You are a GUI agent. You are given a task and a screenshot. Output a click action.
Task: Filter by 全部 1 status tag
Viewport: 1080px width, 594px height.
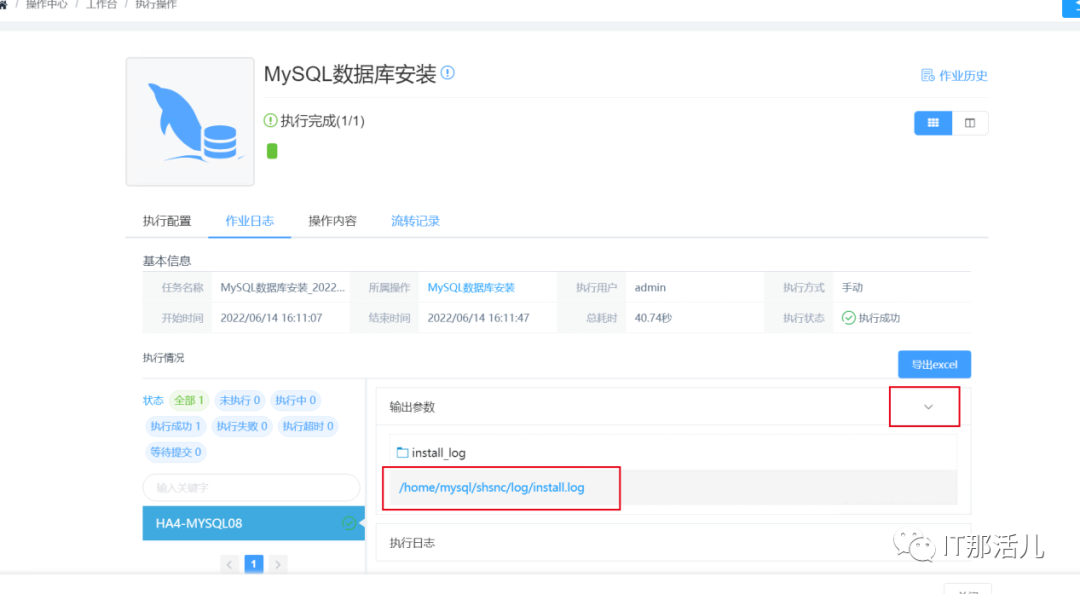(189, 400)
